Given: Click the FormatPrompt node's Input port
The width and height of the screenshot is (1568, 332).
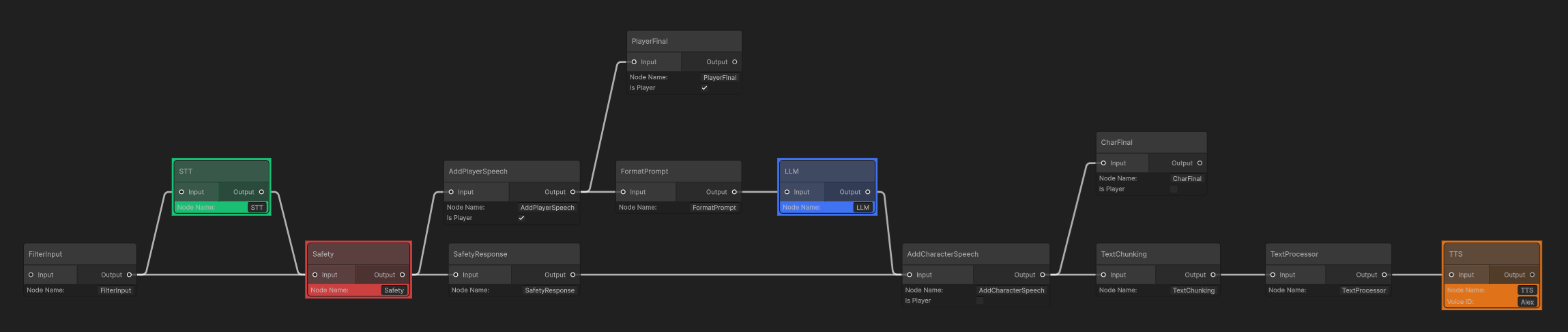Looking at the screenshot, I should [623, 192].
